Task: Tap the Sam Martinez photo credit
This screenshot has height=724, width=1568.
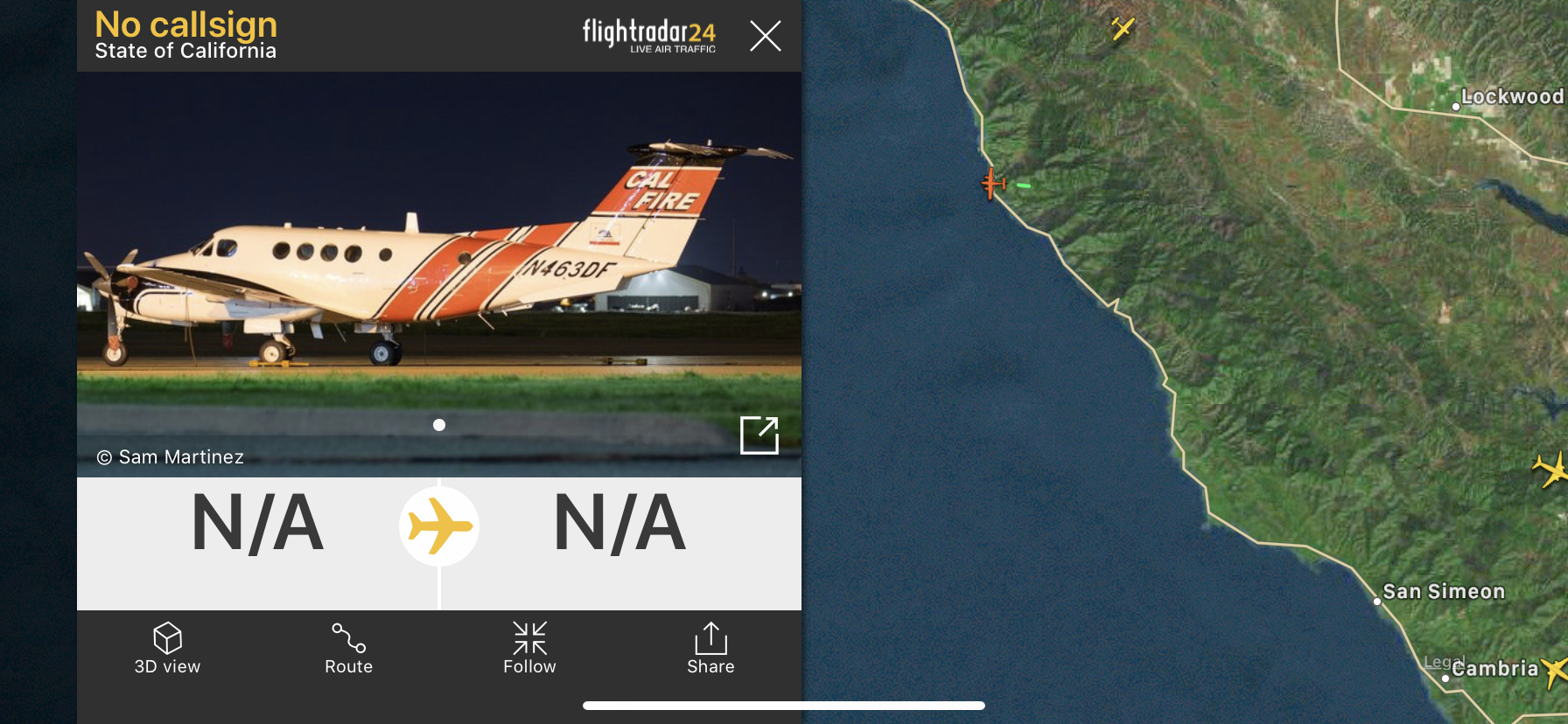Action: [x=171, y=457]
